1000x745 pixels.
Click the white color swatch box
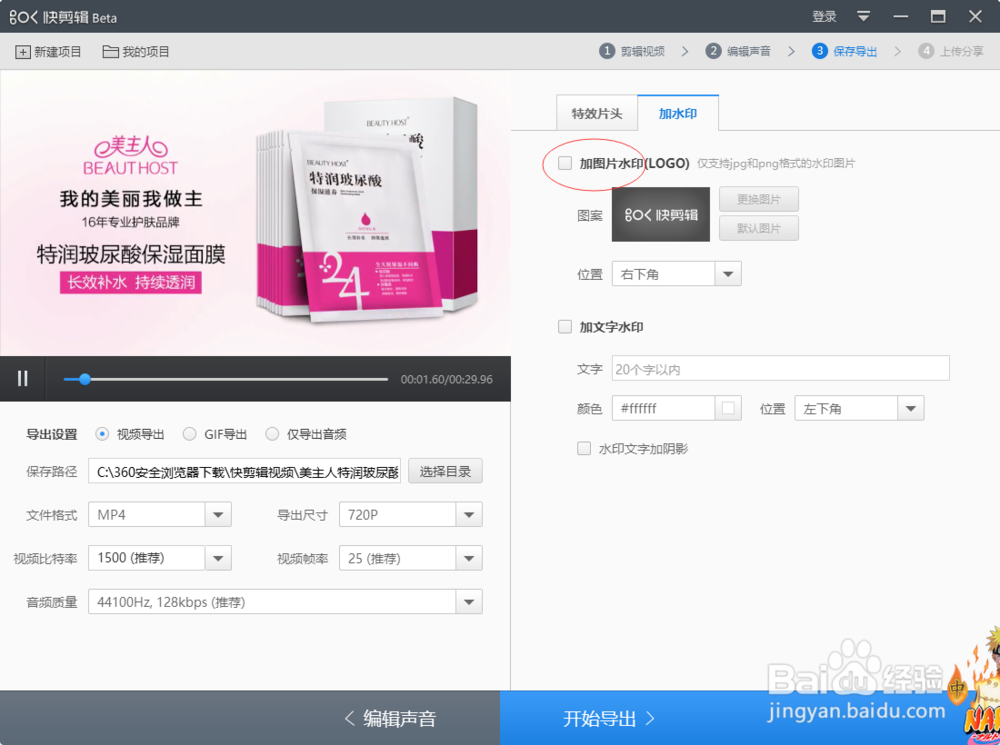point(728,408)
